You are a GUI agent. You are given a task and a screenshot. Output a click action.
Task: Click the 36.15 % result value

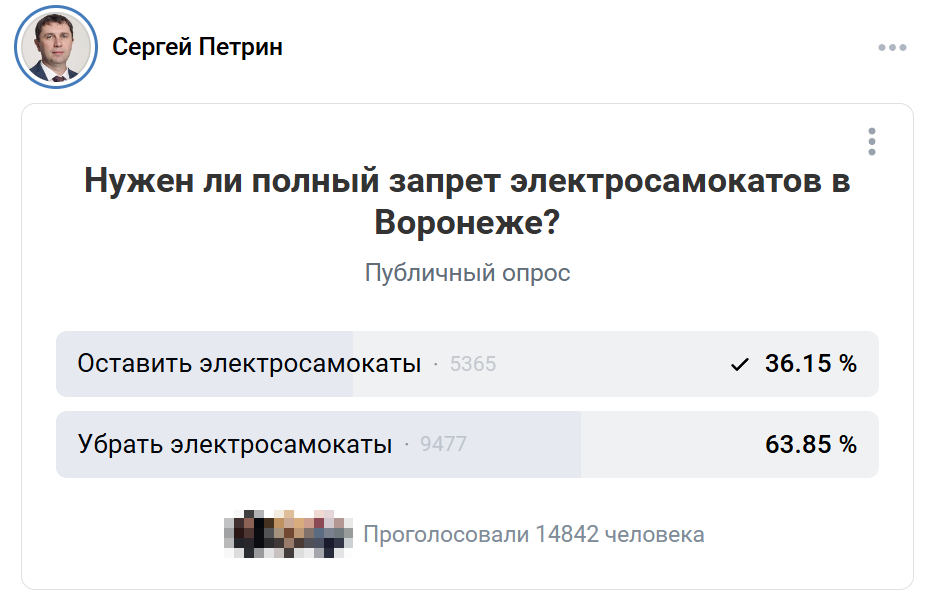pyautogui.click(x=810, y=364)
